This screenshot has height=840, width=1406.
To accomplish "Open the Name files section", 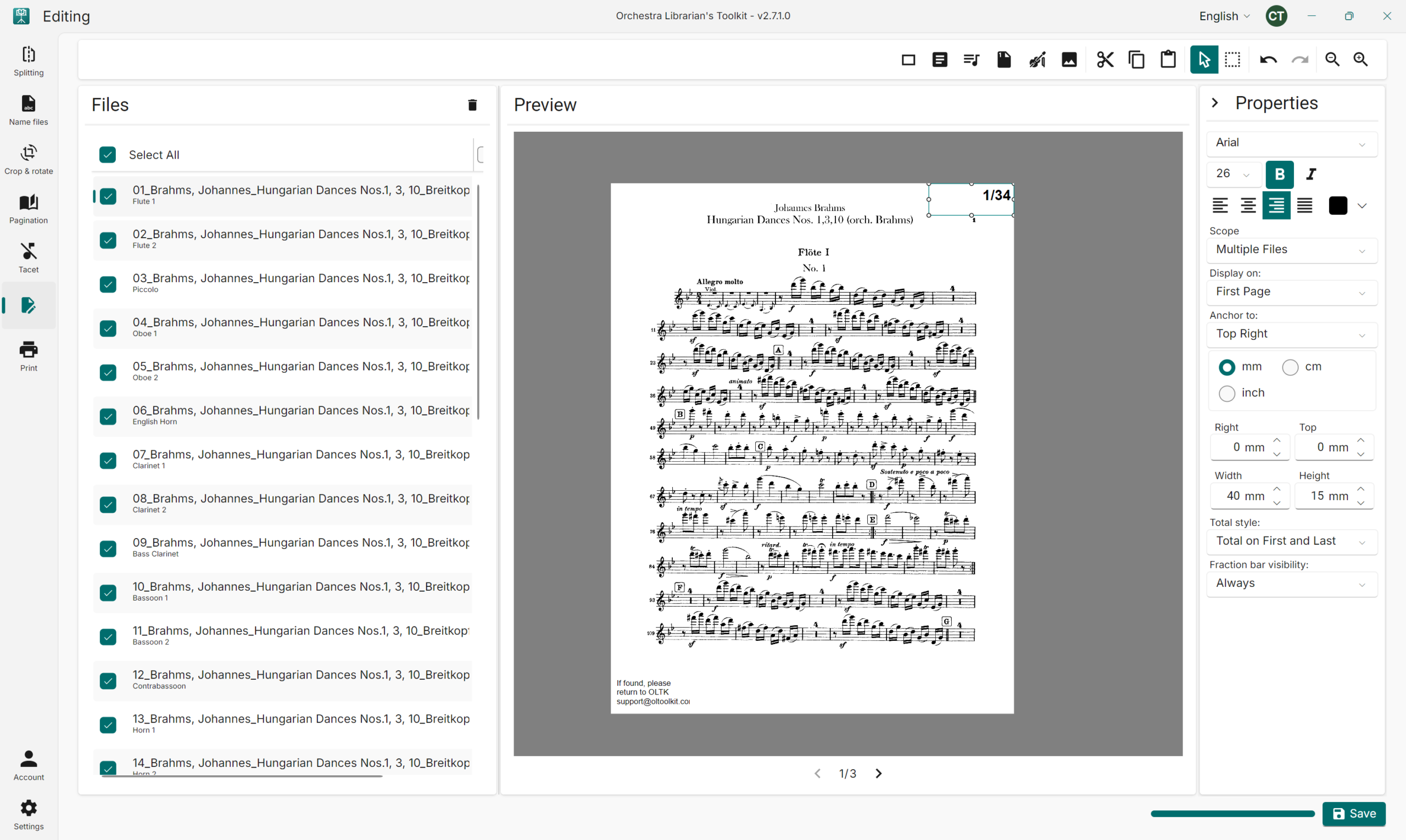I will [x=29, y=110].
